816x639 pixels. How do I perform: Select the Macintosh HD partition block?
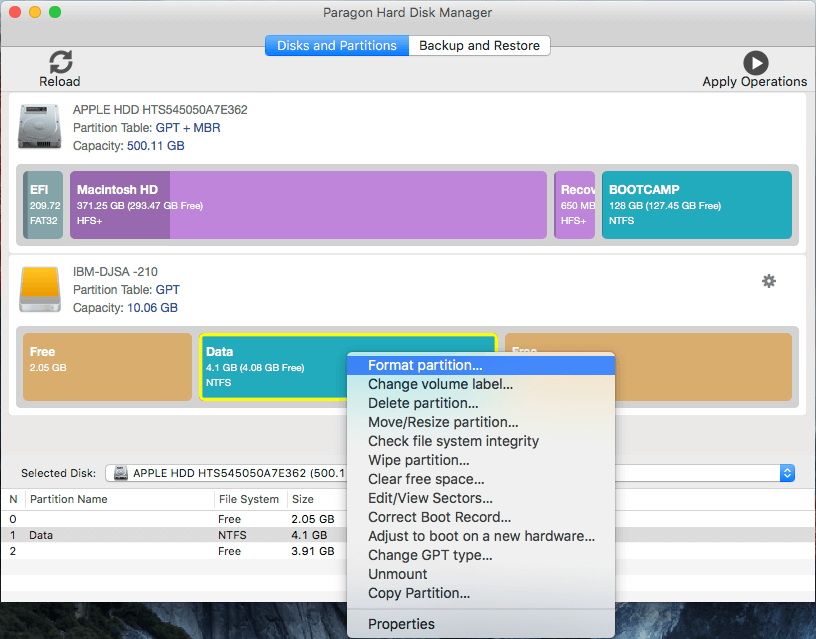point(308,205)
